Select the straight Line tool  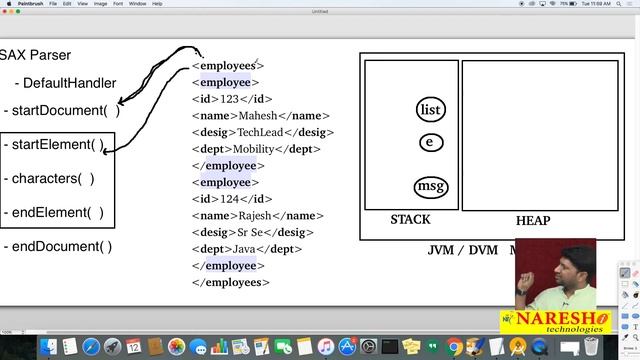(x=625, y=305)
